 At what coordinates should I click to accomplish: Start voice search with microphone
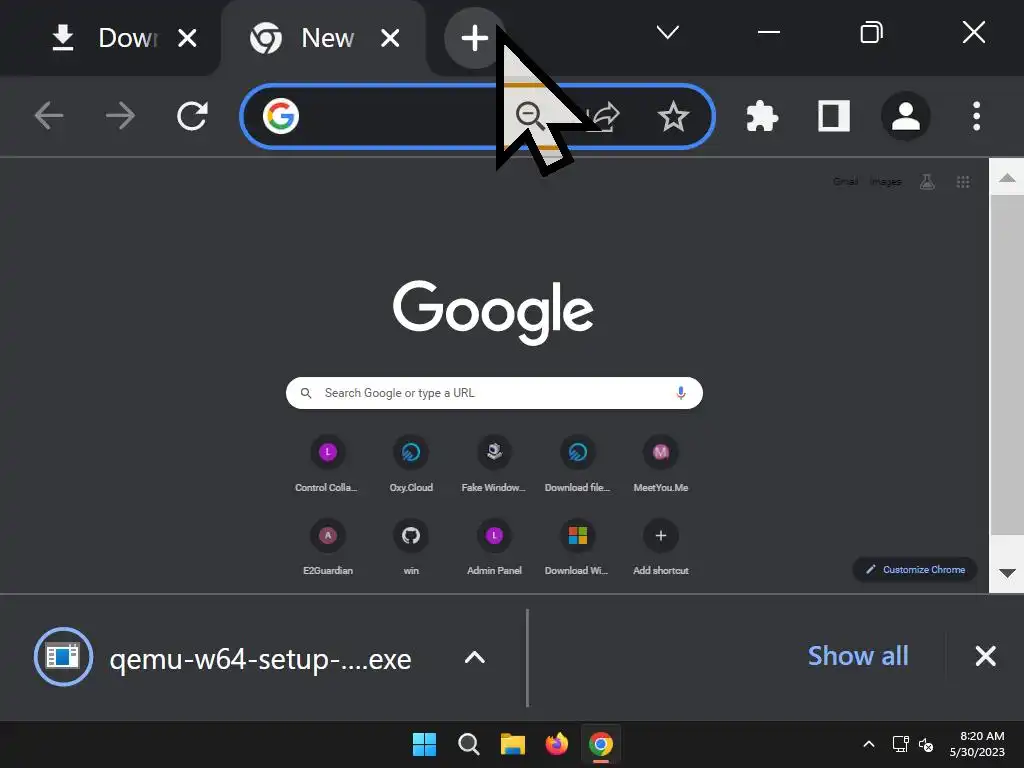coord(680,392)
